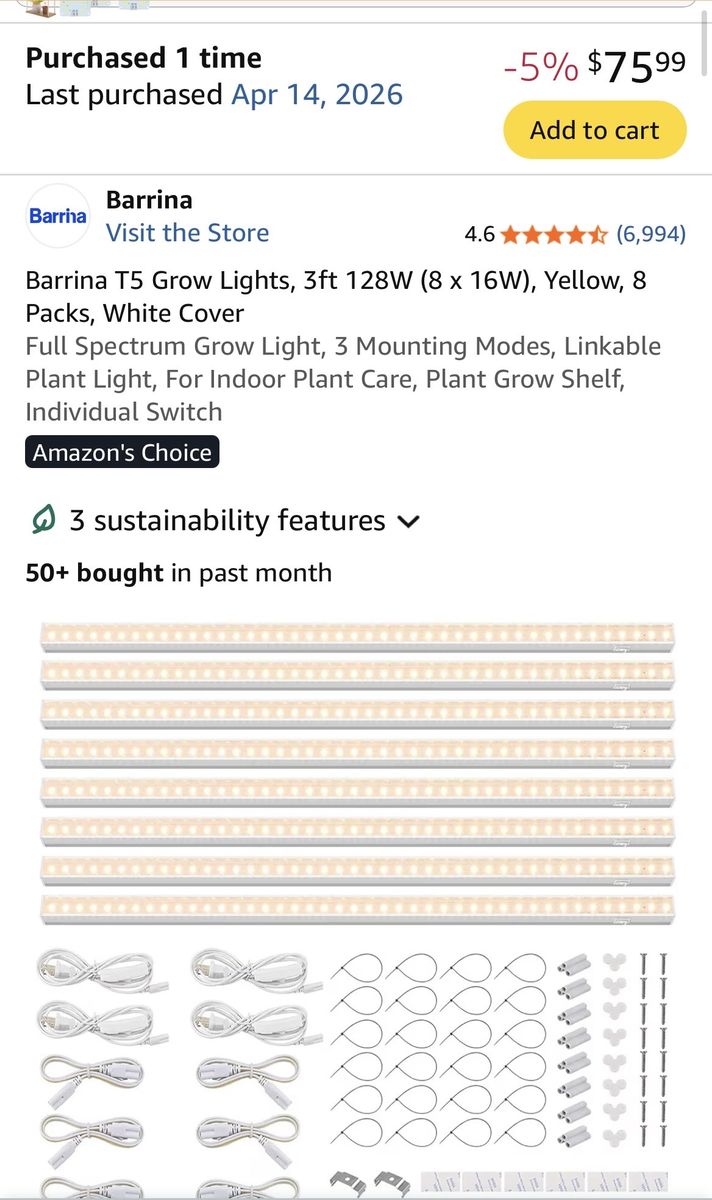Image resolution: width=712 pixels, height=1200 pixels.
Task: Click the green sustainability leaf icon
Action: (x=43, y=520)
